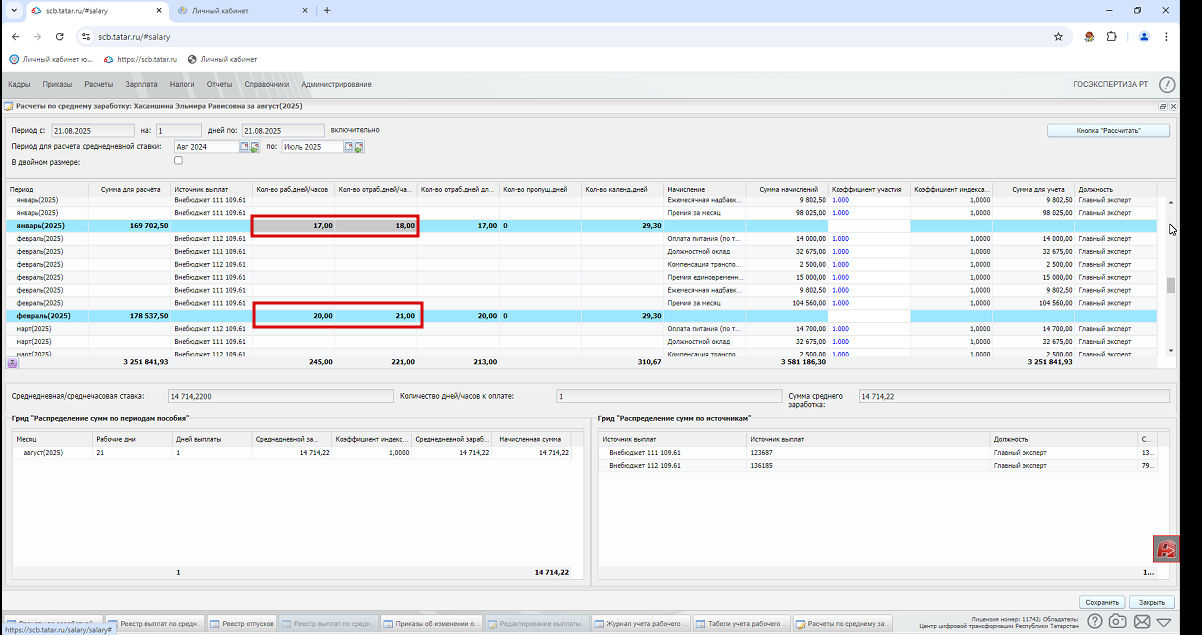Switch to Расчеты по среднему за... taskbar tab
The image size is (1202, 635).
pos(843,623)
